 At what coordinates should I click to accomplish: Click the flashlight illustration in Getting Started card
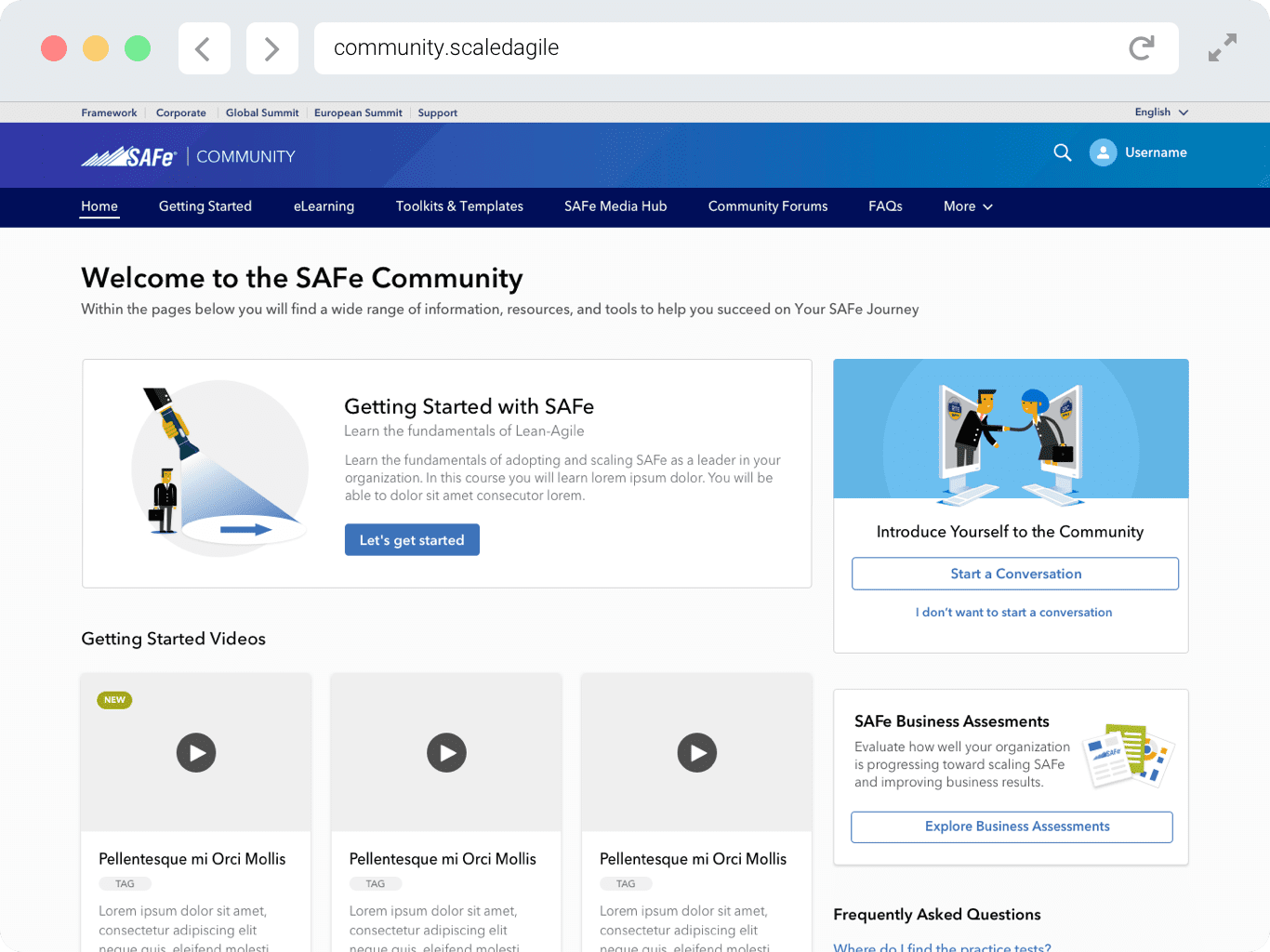coord(220,468)
